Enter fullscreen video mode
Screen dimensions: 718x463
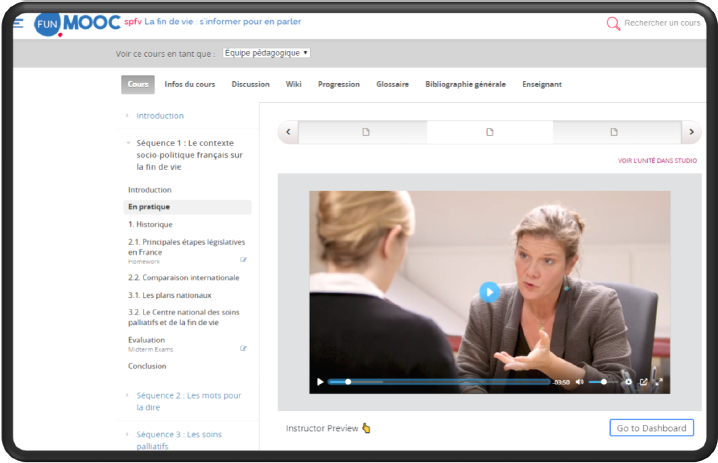point(659,382)
